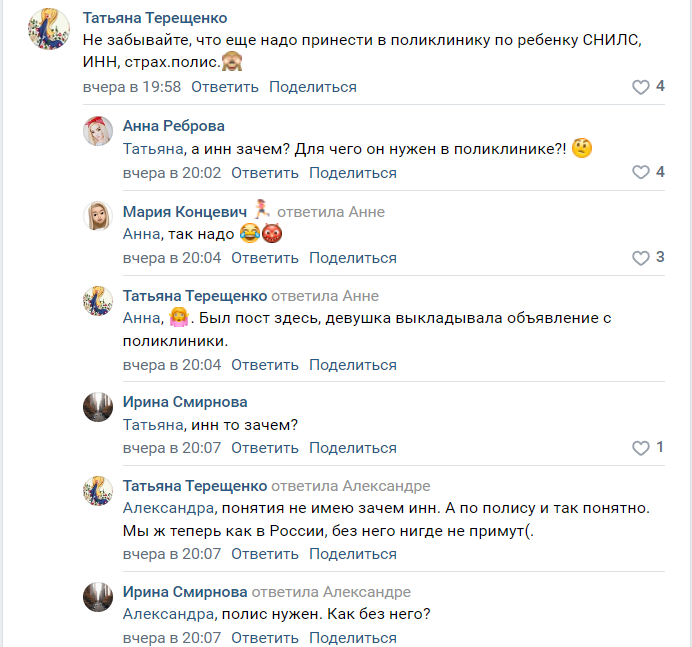This screenshot has height=647, width=692.
Task: Click "Татьяна" mention in Анна Реброва's comment
Action: (153, 148)
